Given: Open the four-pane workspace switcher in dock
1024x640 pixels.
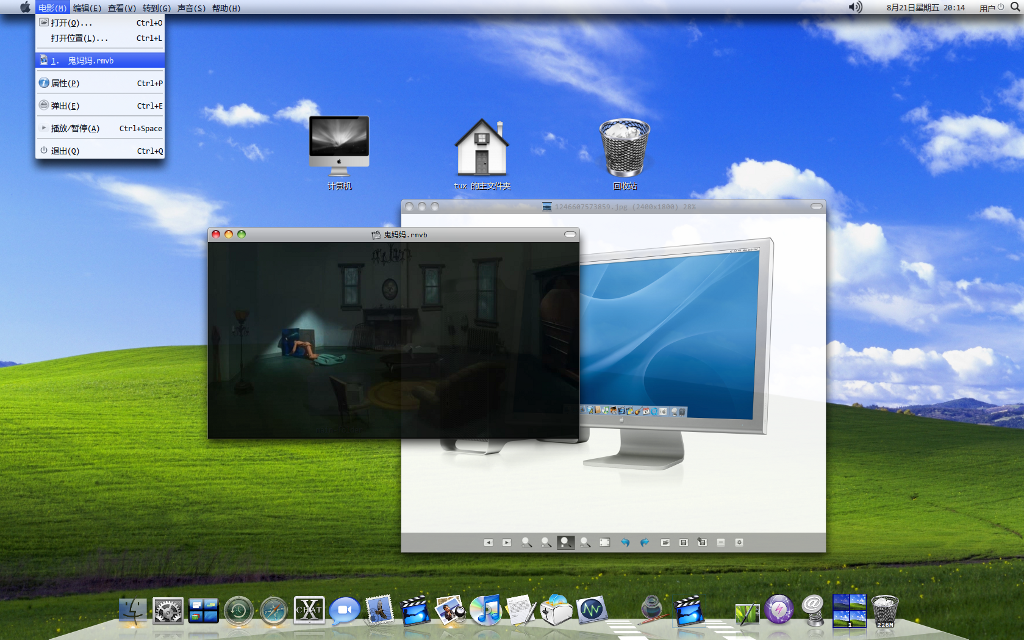Looking at the screenshot, I should pyautogui.click(x=849, y=611).
